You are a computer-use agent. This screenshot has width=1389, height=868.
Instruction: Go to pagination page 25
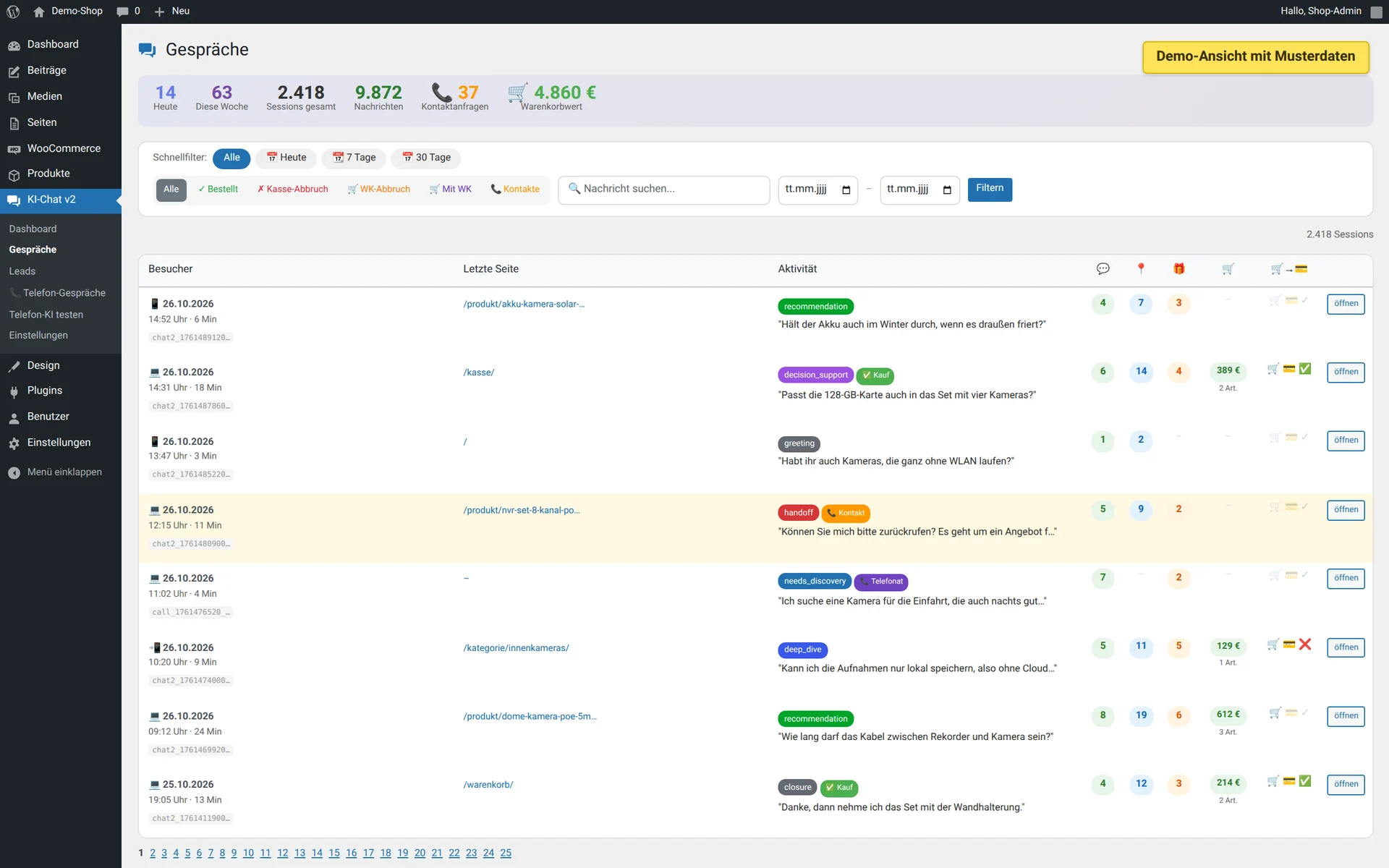coord(506,854)
